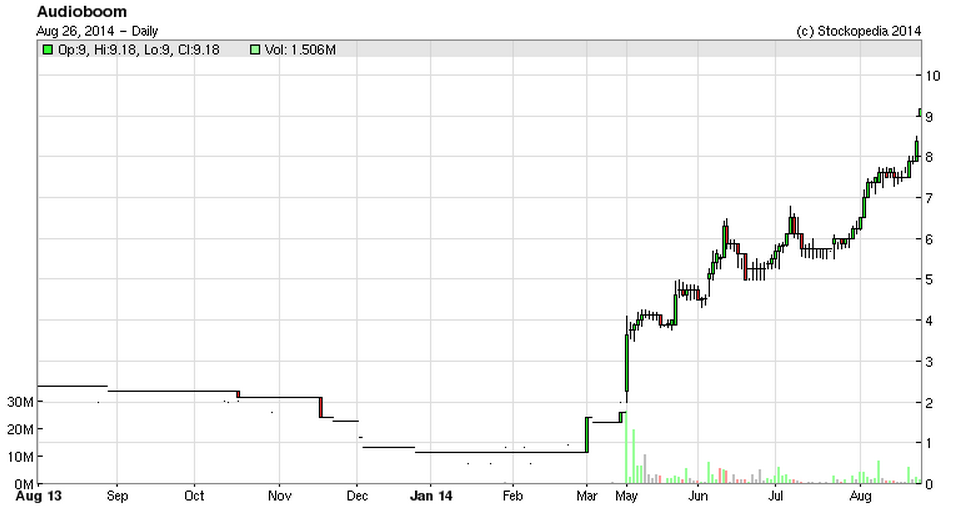The height and width of the screenshot is (519, 958).
Task: Click the 'Aug 13' x-axis label
Action: point(38,496)
